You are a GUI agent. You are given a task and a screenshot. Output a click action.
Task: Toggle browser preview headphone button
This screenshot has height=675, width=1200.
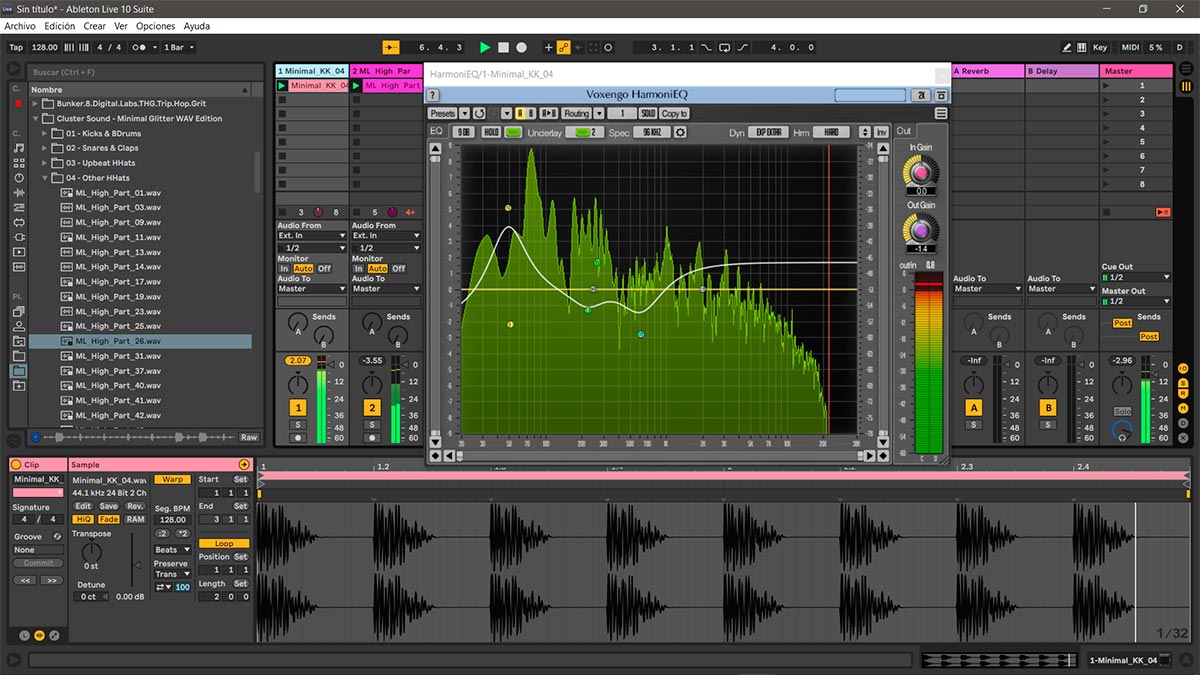[x=36, y=437]
